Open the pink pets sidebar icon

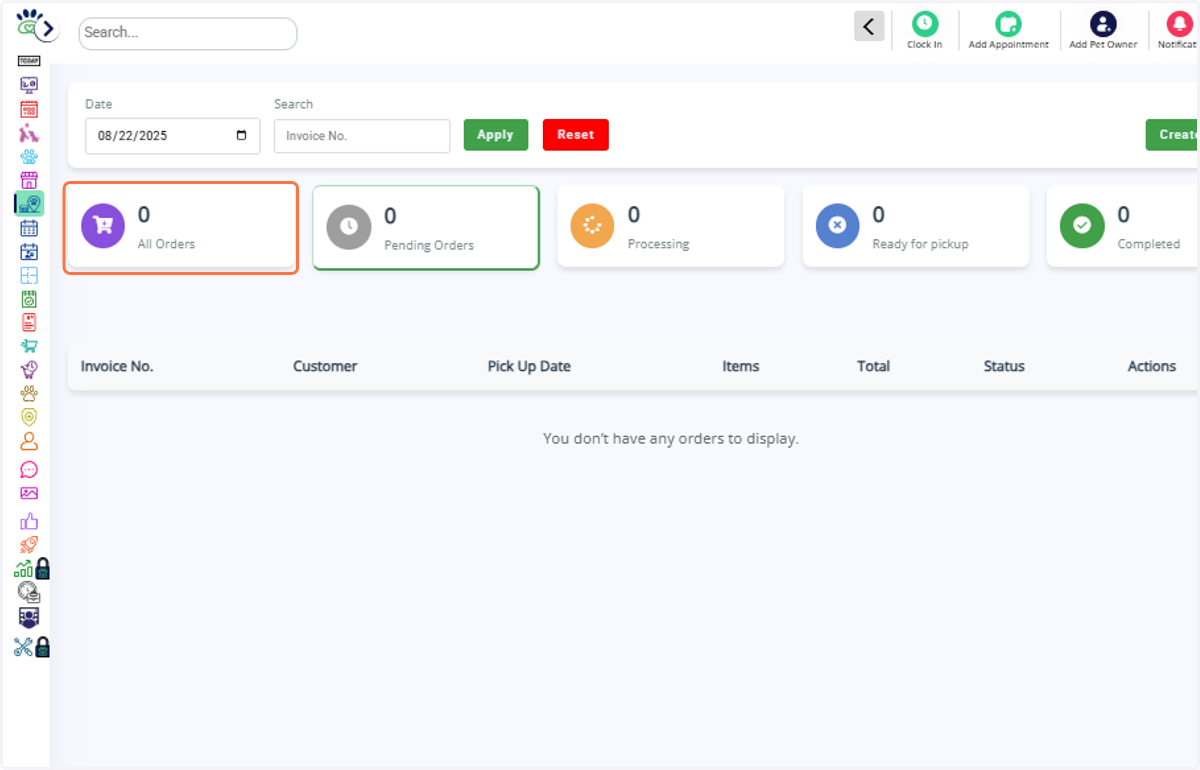pos(29,133)
